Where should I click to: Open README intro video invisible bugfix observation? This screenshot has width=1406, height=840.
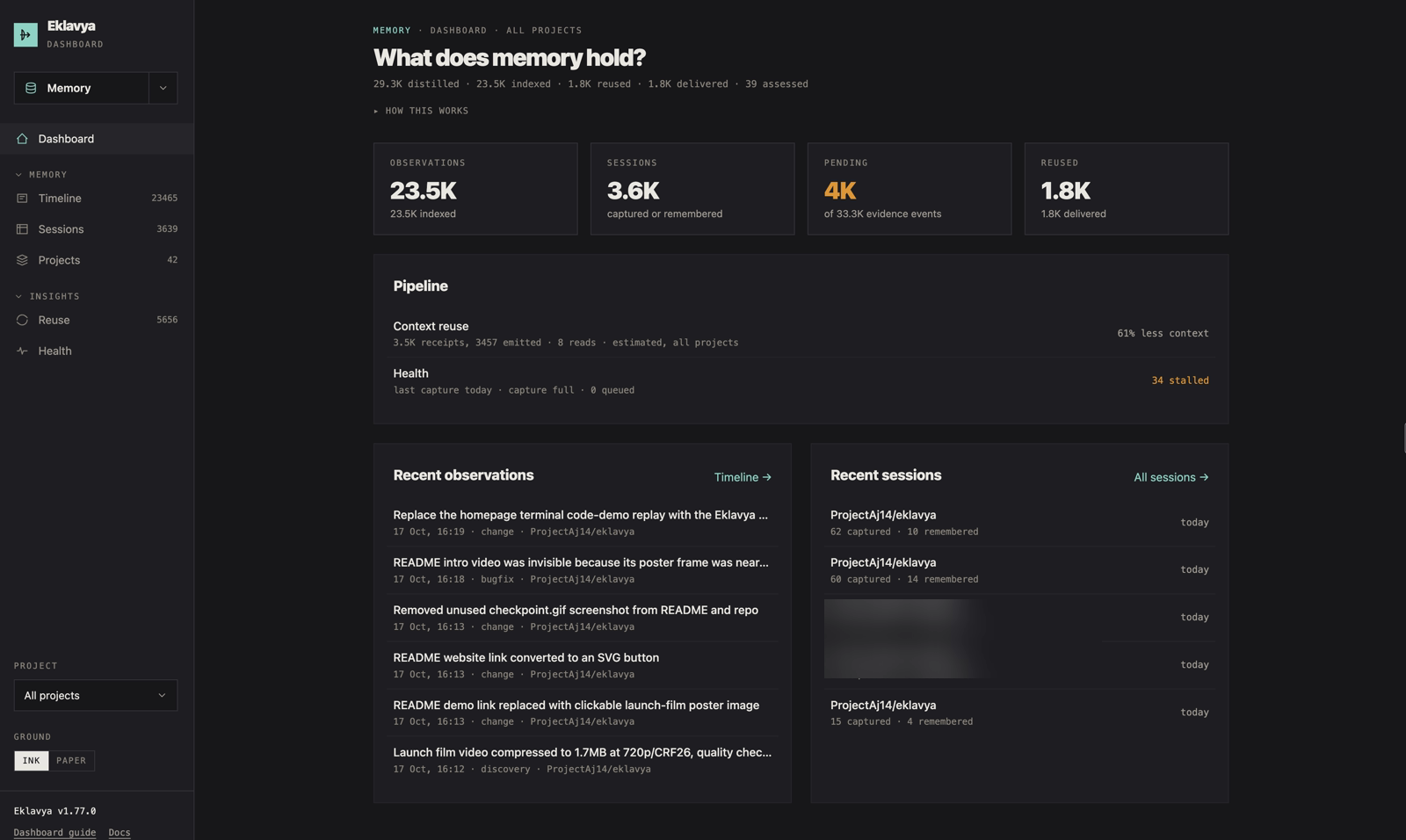click(x=582, y=570)
